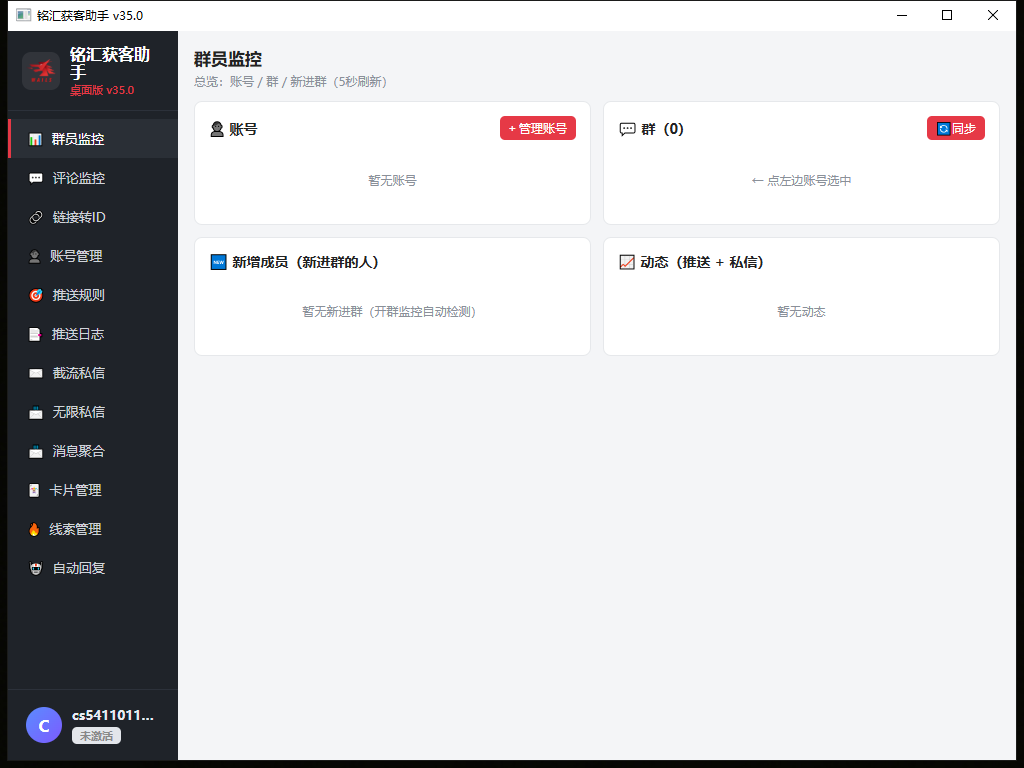Open the 群员监控 menu item
Screen dimensions: 1024x768
tap(93, 138)
